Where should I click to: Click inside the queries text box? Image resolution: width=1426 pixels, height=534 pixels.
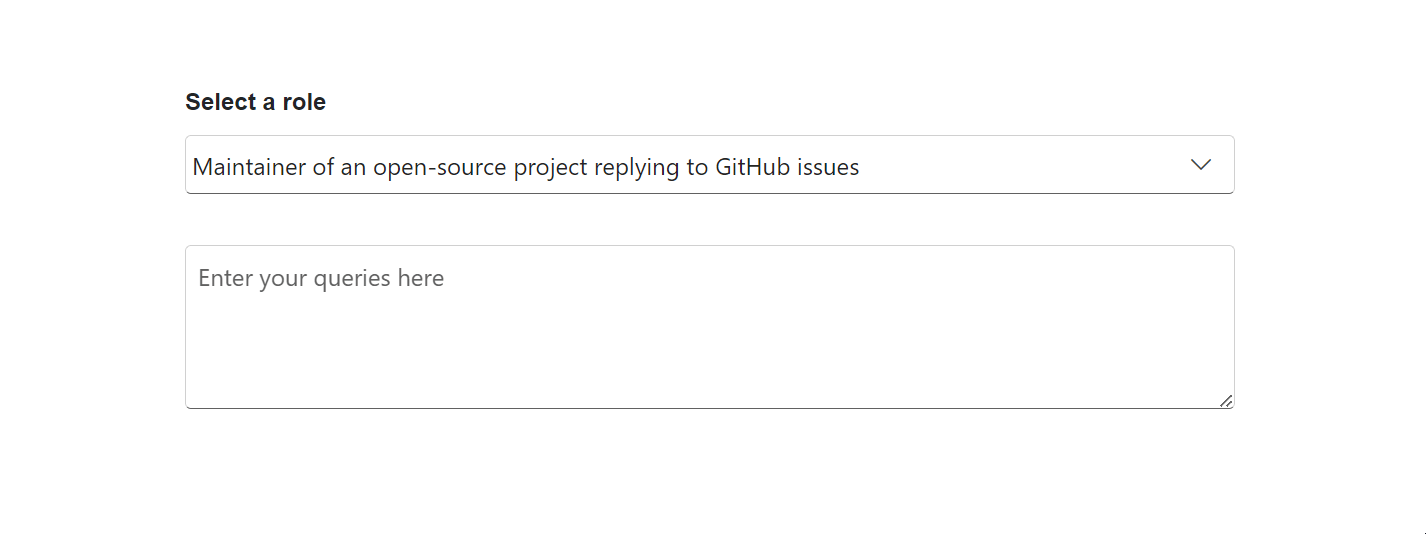pyautogui.click(x=709, y=327)
